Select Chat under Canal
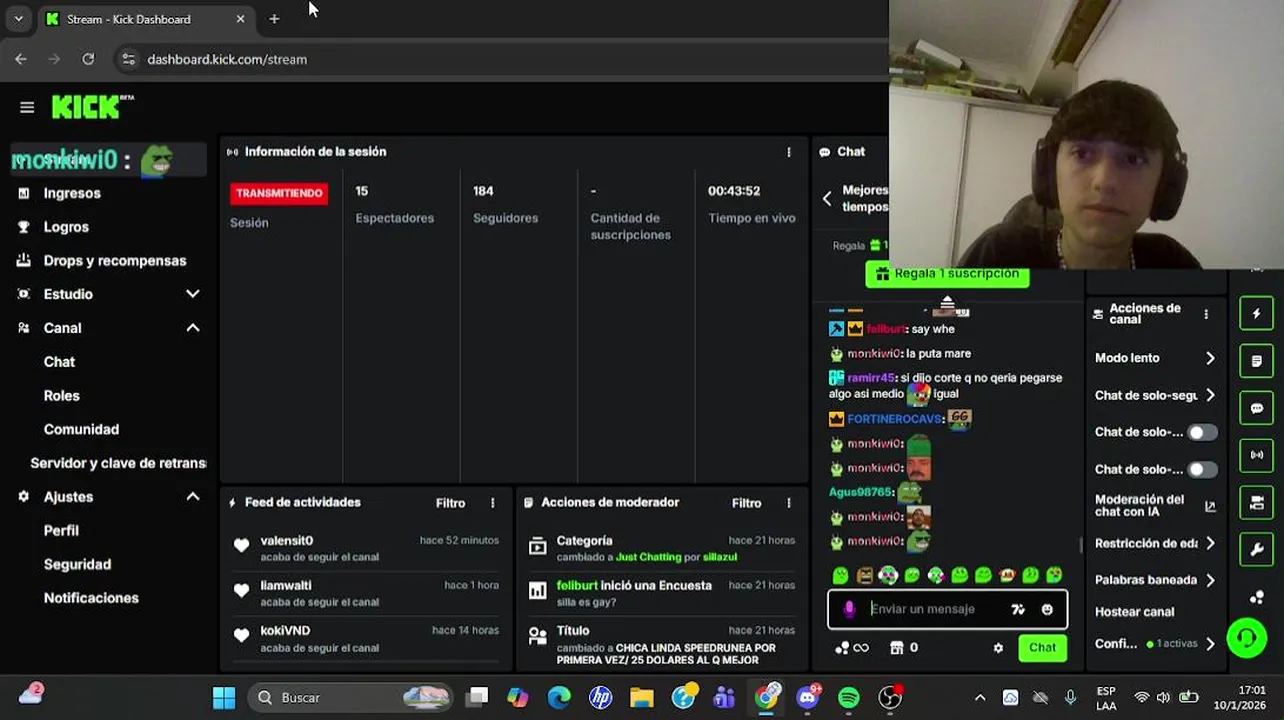 59,362
